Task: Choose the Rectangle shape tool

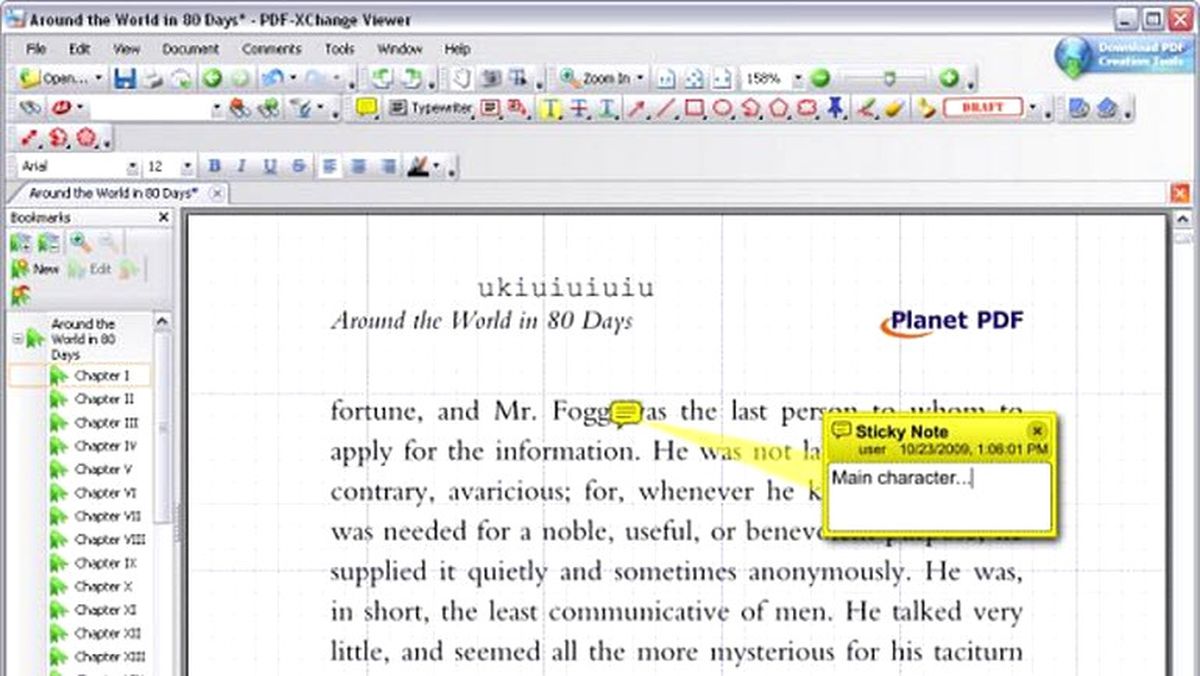Action: point(694,107)
